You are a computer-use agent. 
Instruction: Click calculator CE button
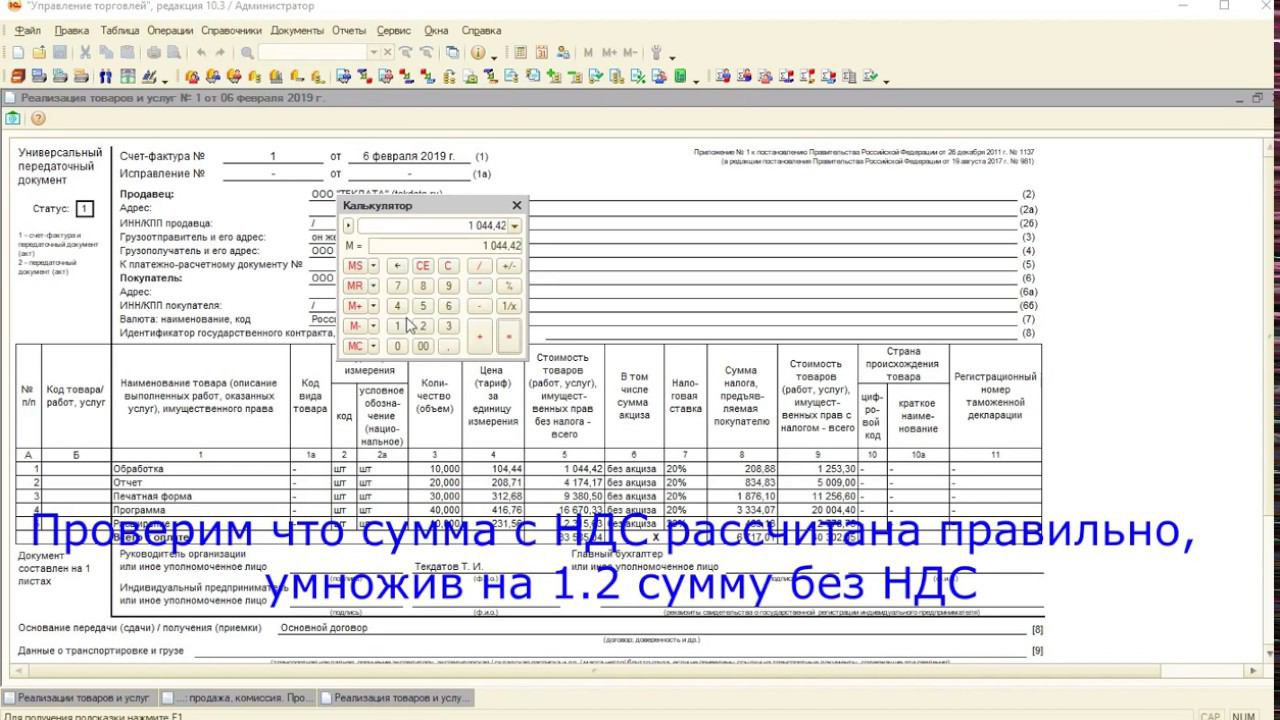pos(423,266)
